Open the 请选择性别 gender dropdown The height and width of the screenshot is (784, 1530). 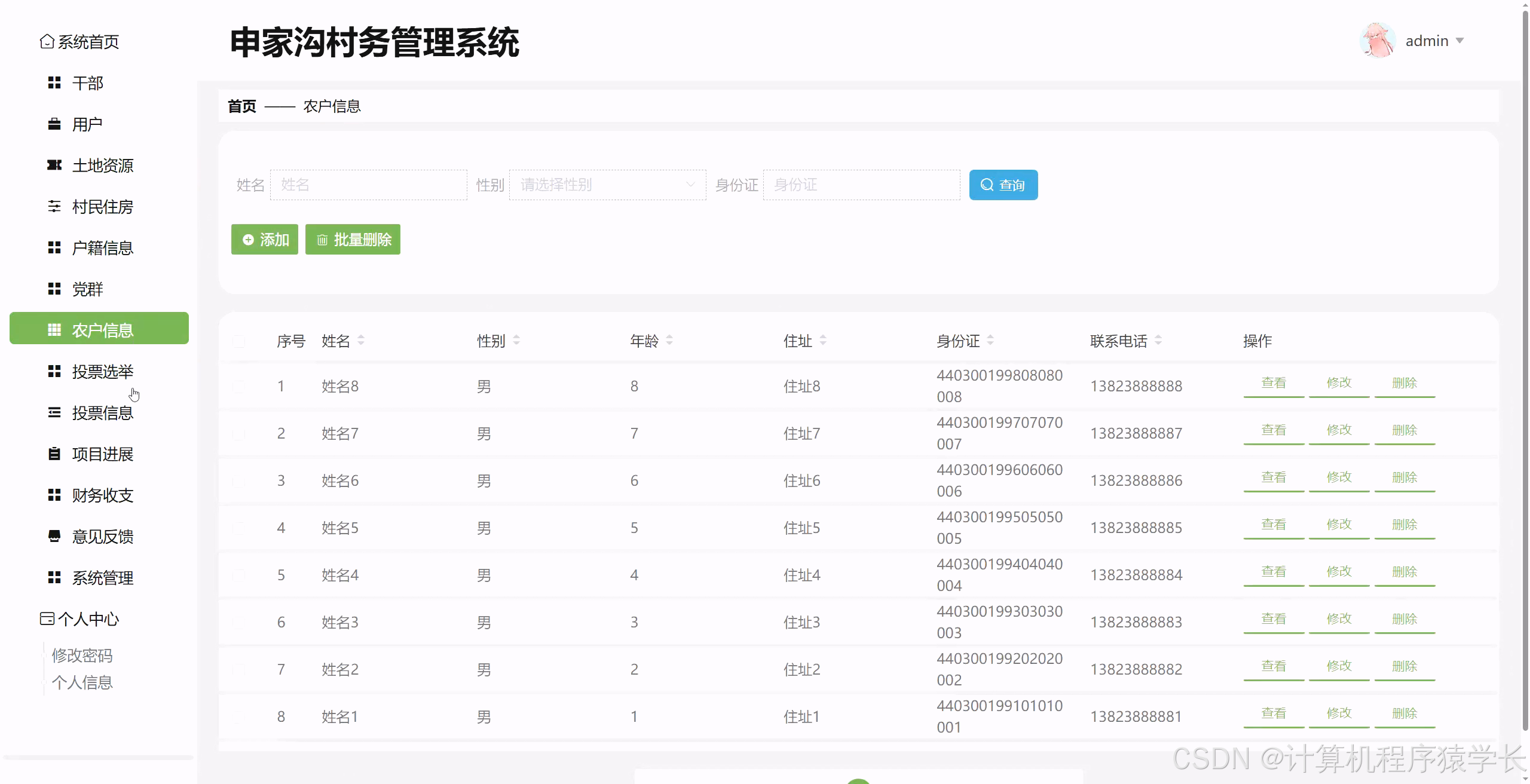[x=607, y=185]
